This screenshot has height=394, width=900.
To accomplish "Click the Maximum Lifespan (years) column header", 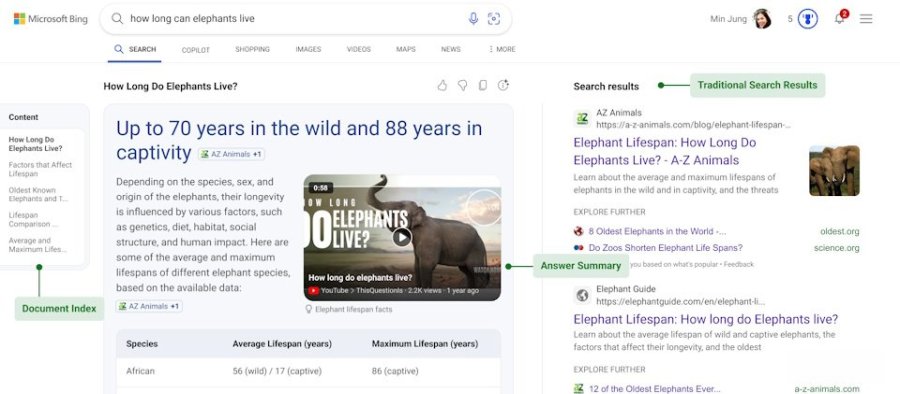I will [425, 344].
